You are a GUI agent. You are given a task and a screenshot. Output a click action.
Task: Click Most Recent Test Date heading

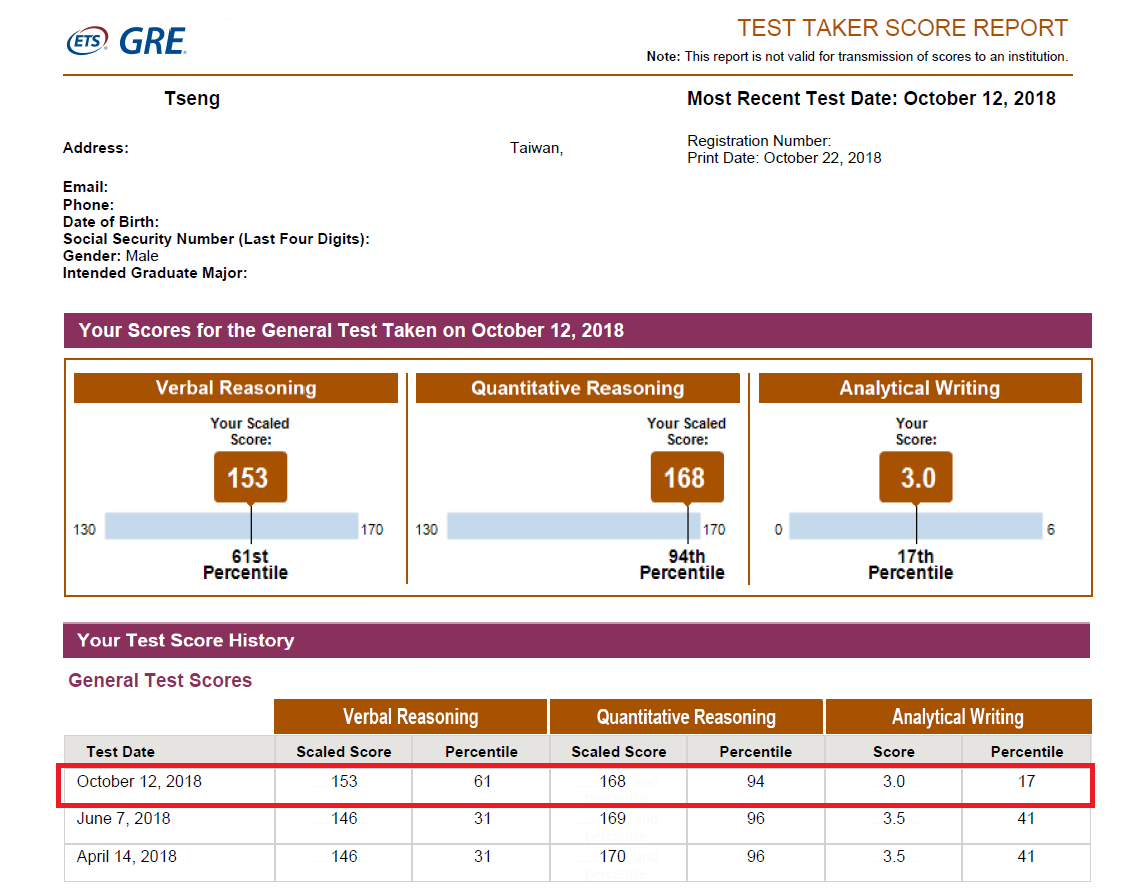click(x=871, y=98)
